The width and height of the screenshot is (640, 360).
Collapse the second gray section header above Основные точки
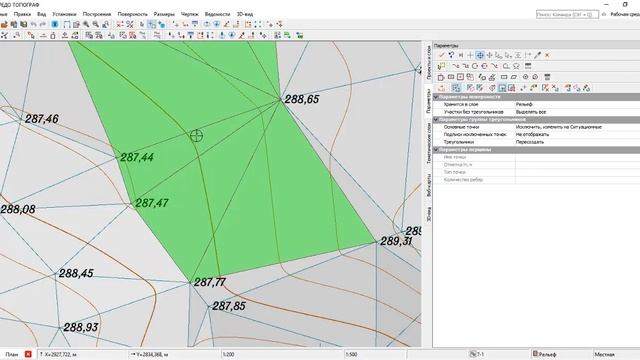click(436, 120)
